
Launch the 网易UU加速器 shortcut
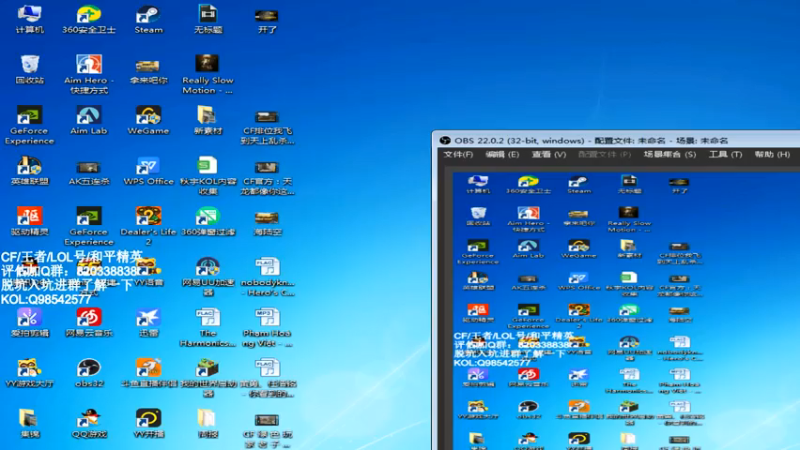[208, 276]
